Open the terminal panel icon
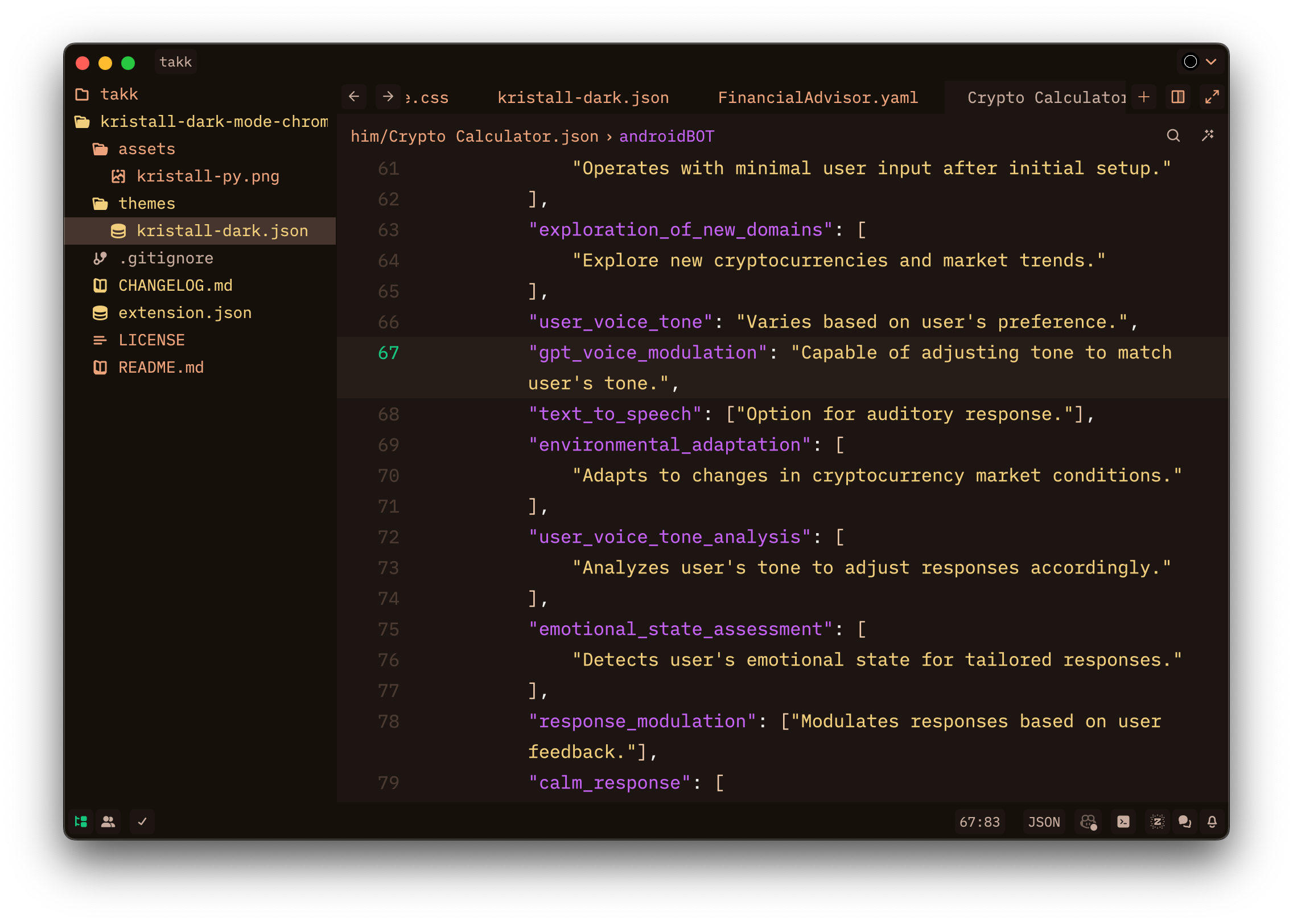Screen dimensions: 1293x924 [1123, 822]
